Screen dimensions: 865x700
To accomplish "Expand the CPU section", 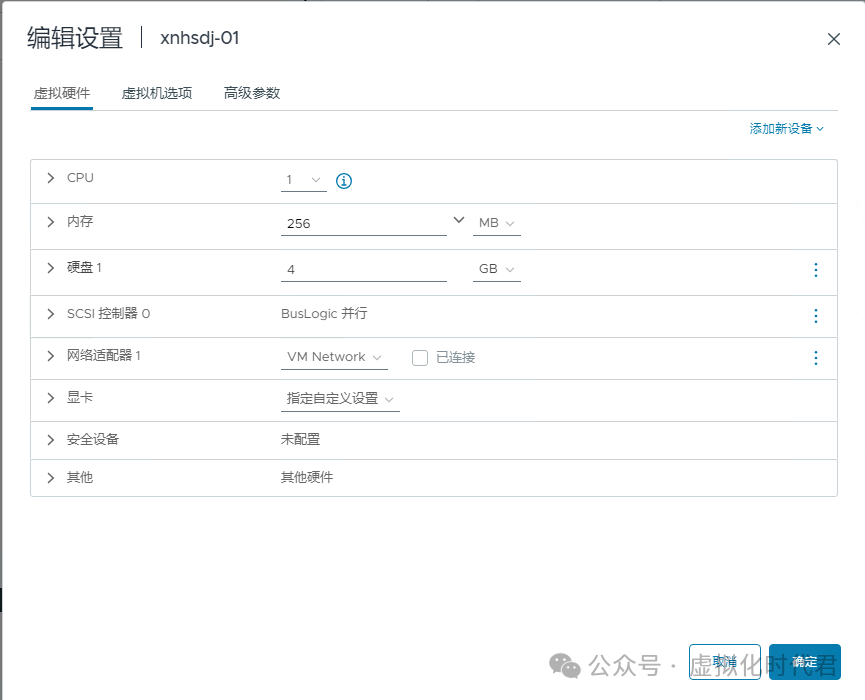I will 50,178.
